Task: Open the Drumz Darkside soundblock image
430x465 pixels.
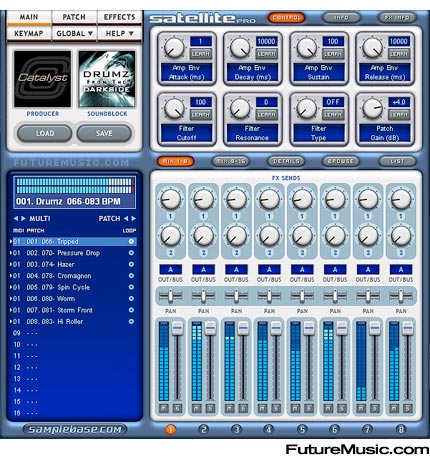Action: tap(107, 79)
